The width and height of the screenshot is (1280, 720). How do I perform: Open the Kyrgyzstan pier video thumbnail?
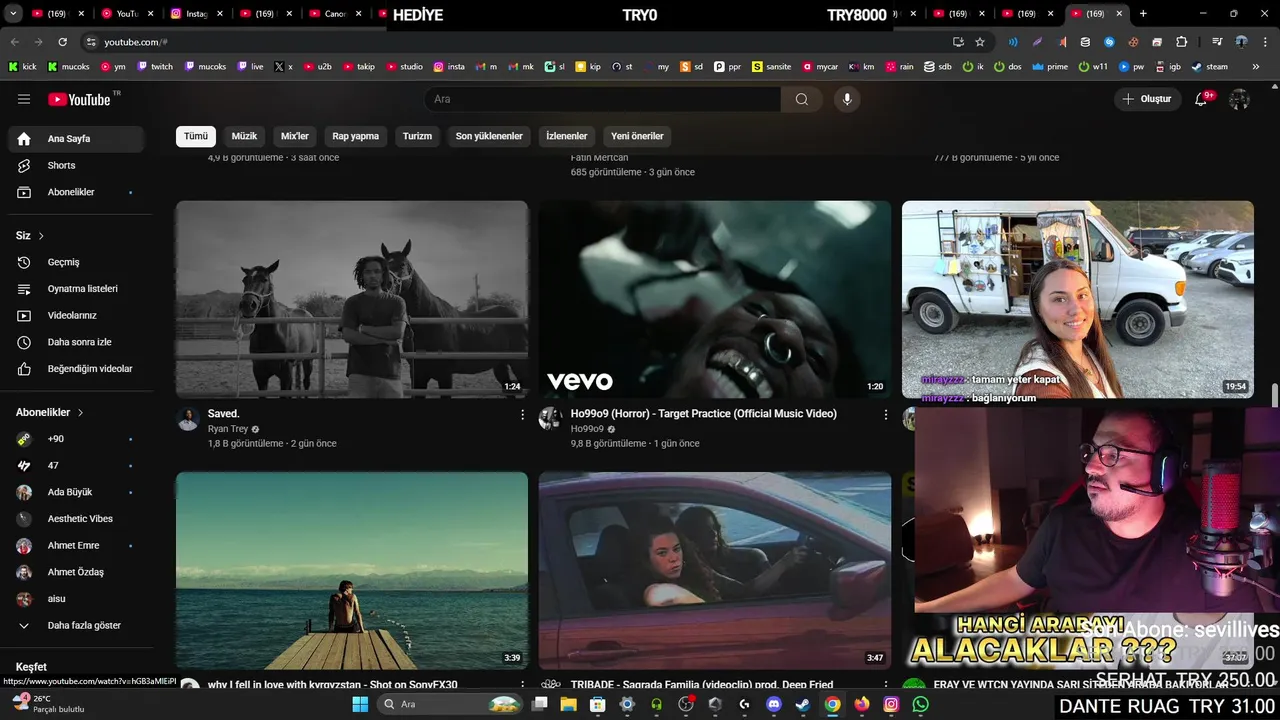pyautogui.click(x=352, y=570)
